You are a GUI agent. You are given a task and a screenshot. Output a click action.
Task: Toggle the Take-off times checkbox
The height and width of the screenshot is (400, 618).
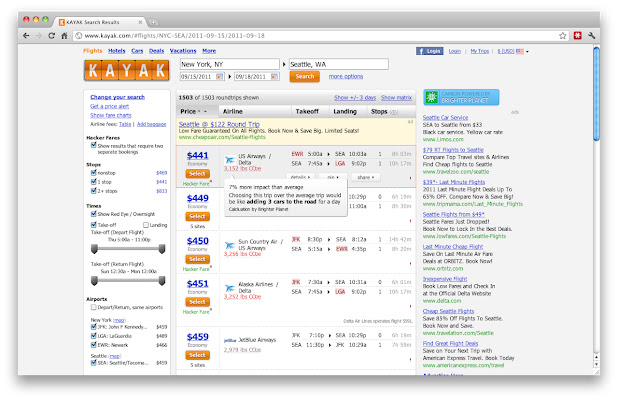pyautogui.click(x=94, y=225)
